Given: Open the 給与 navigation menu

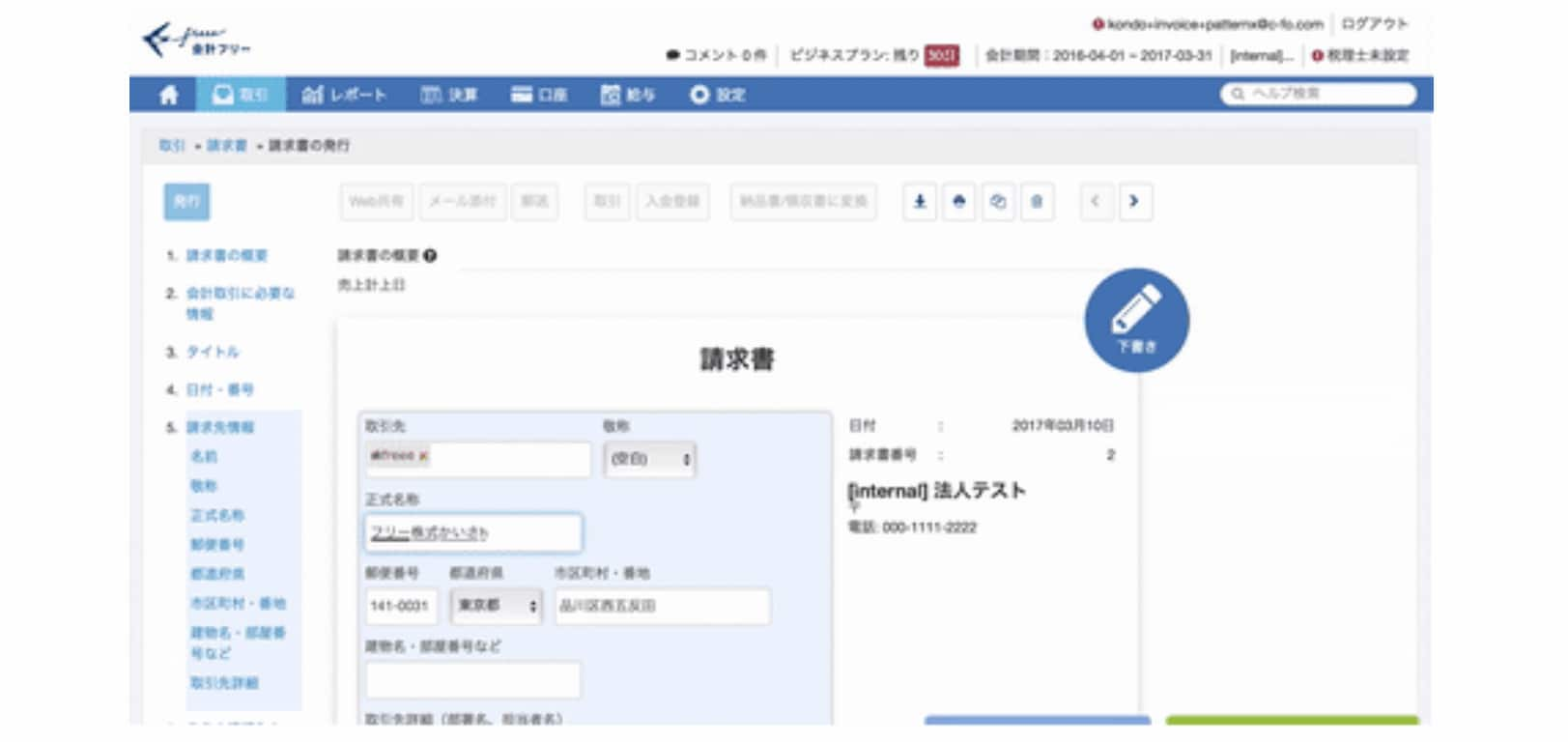Looking at the screenshot, I should tap(628, 95).
